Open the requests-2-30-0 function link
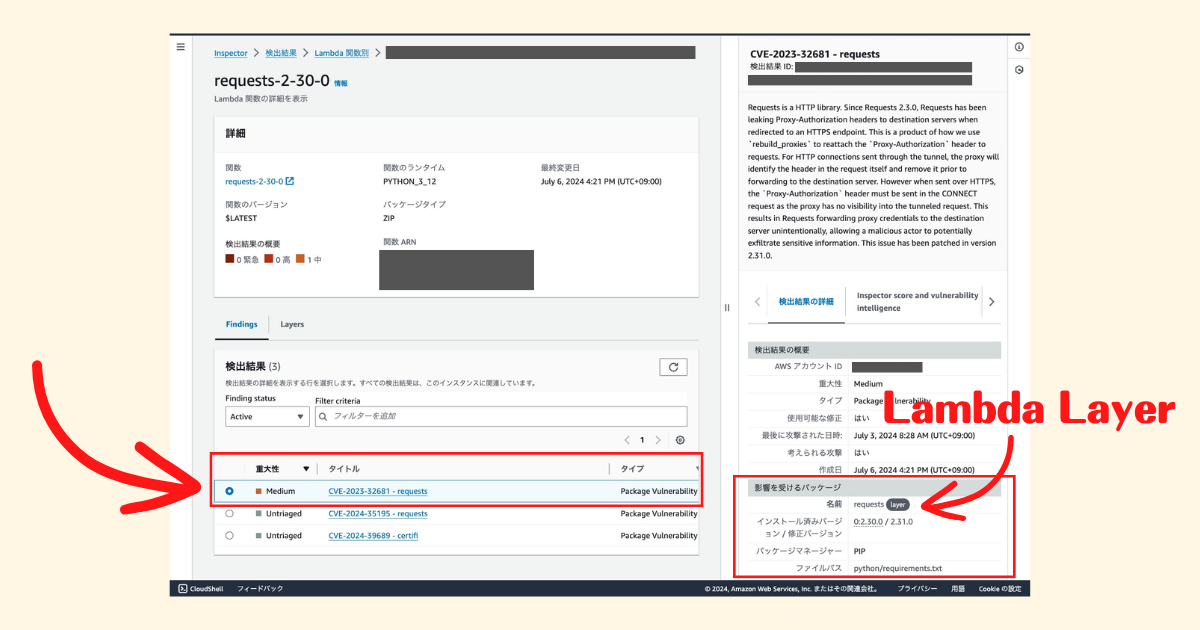The image size is (1200, 630). (x=254, y=181)
